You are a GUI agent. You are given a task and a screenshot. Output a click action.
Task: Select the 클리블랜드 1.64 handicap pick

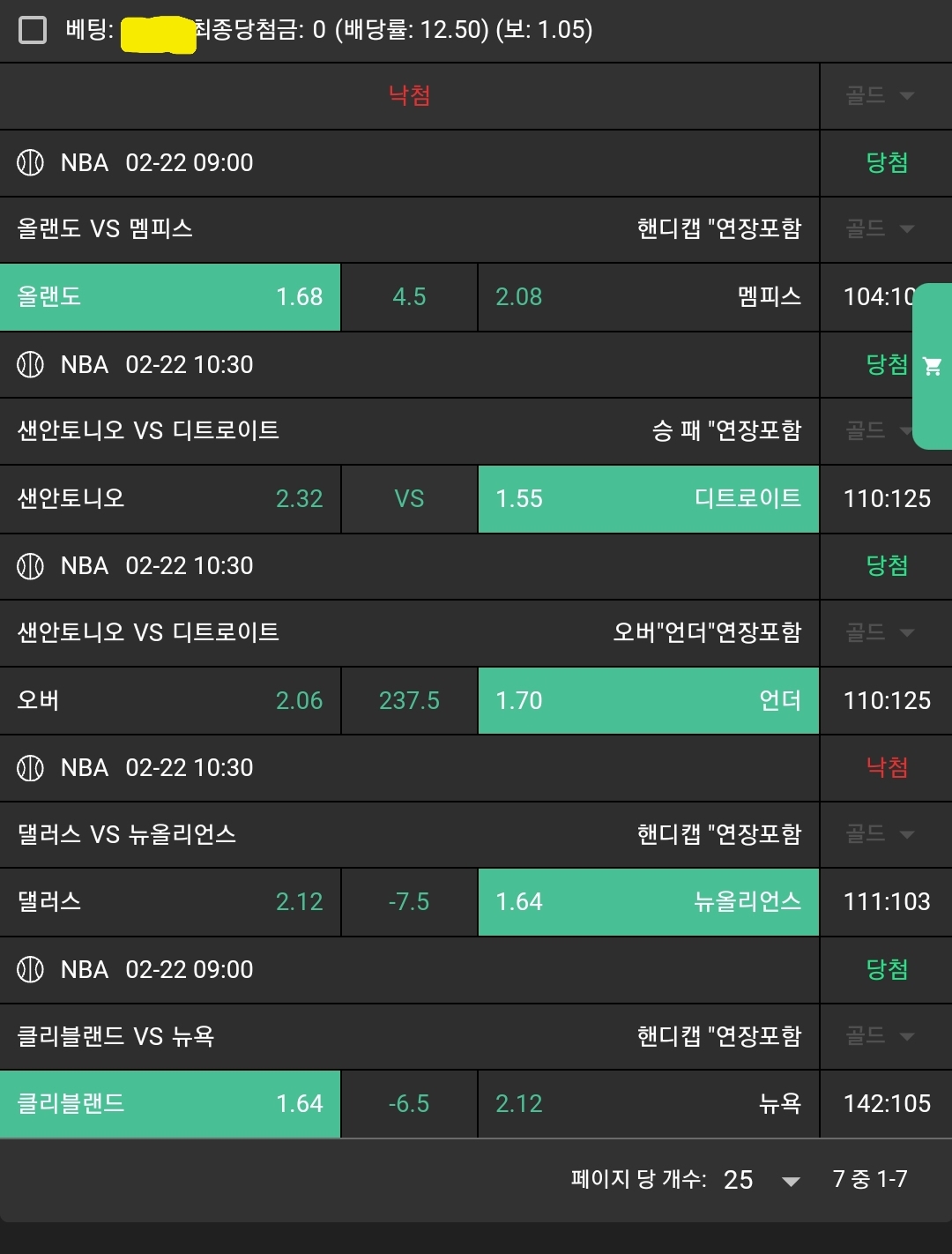point(170,1104)
